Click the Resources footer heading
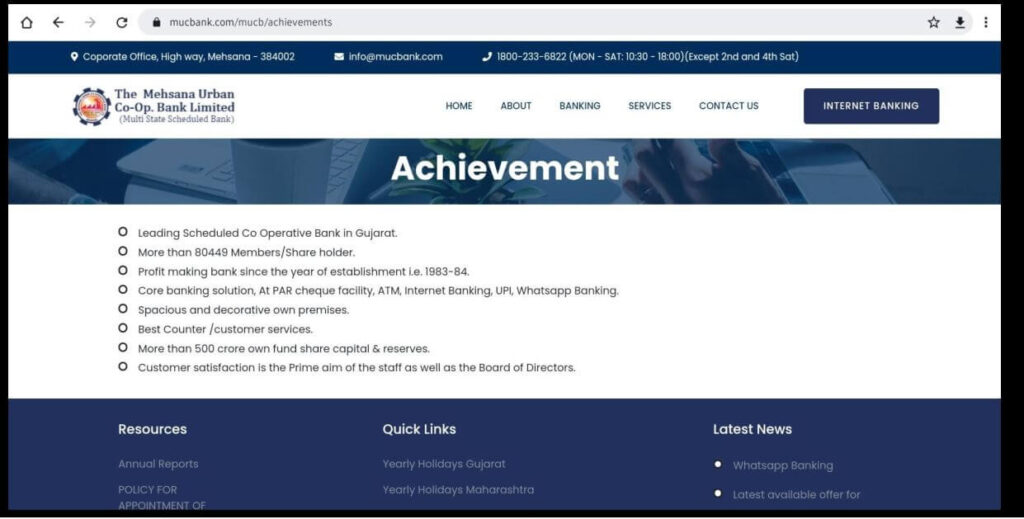The image size is (1024, 519). [x=152, y=430]
